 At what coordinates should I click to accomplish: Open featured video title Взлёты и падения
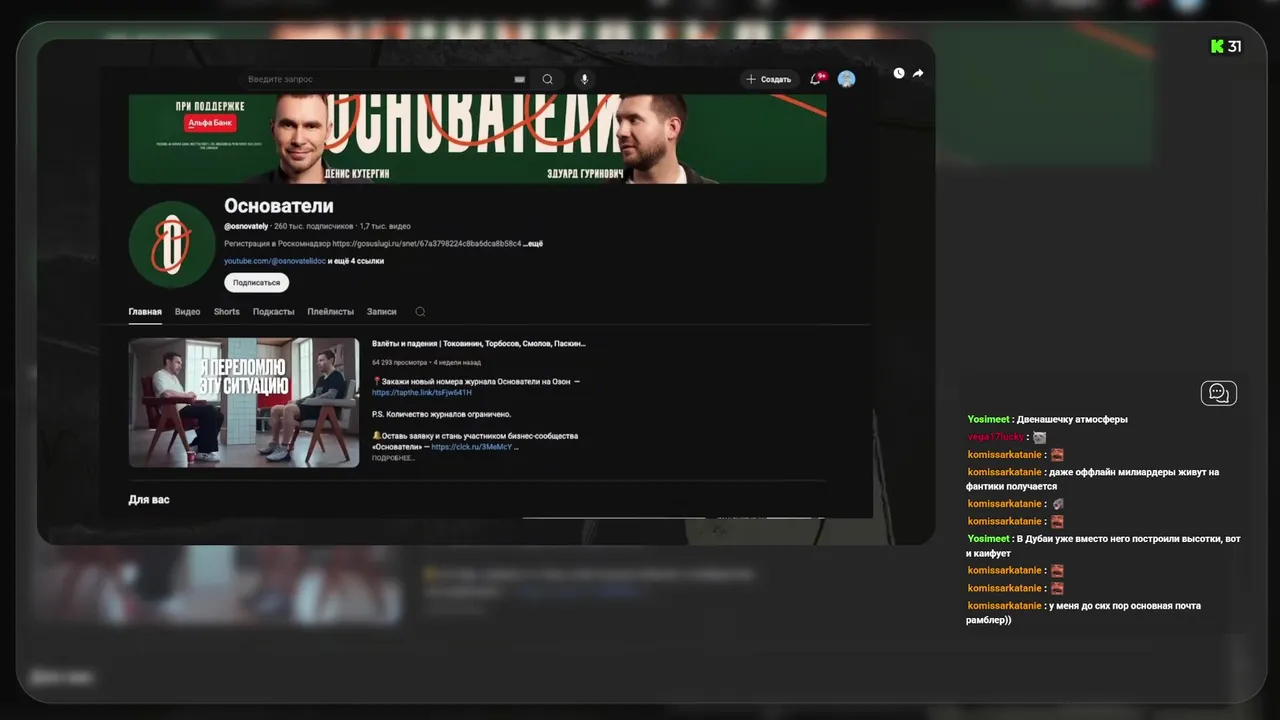pyautogui.click(x=479, y=343)
